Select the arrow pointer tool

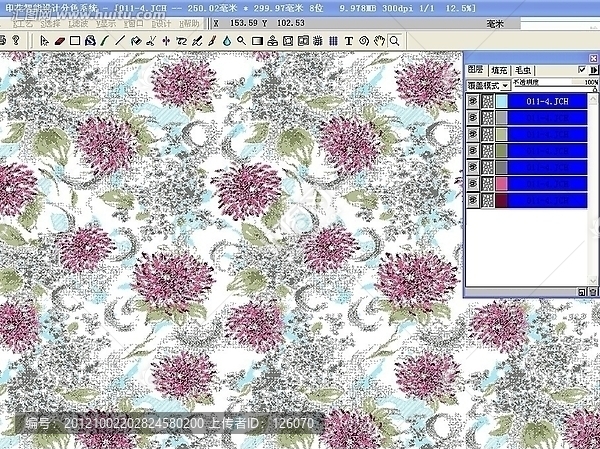[x=44, y=41]
